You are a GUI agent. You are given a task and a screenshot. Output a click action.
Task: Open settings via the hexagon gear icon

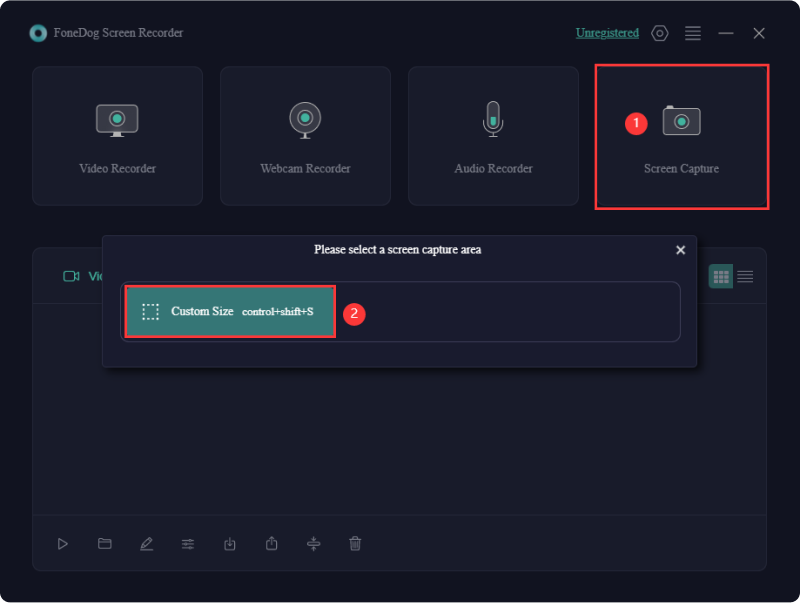click(x=660, y=33)
